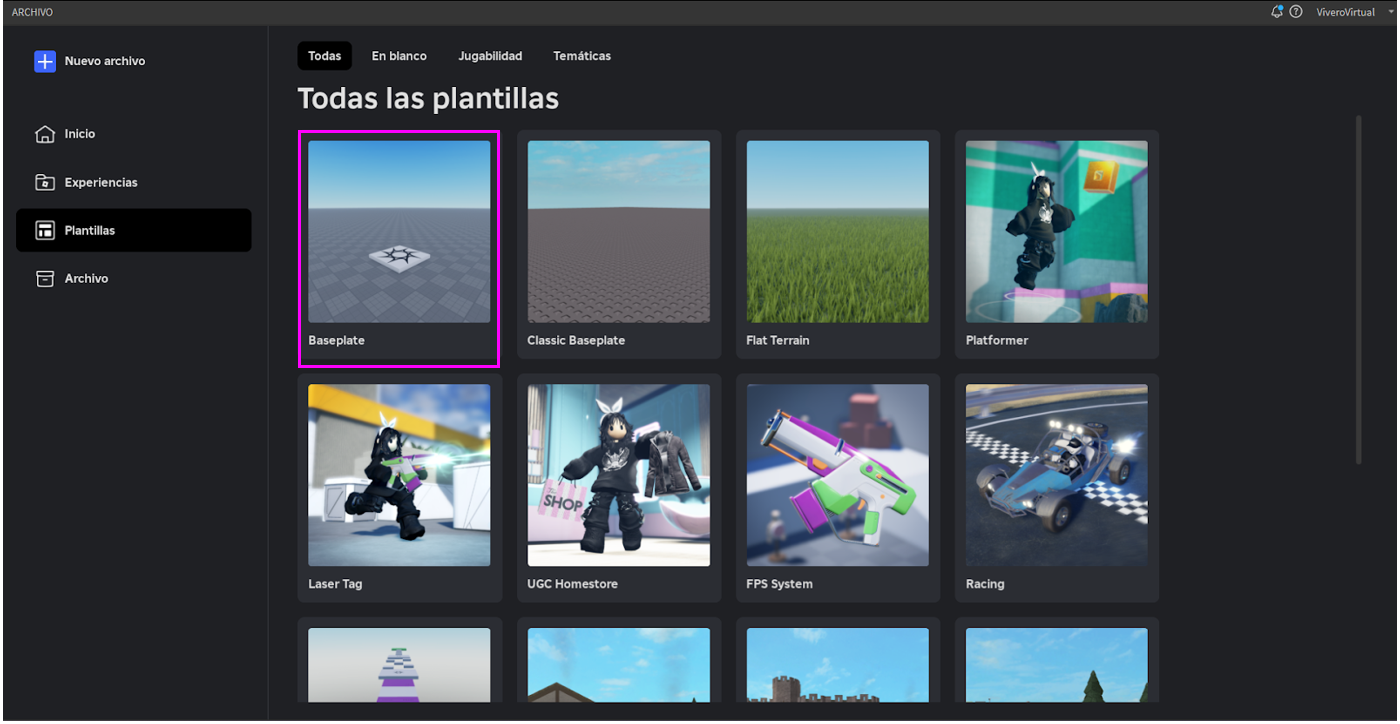Open the ARCHIVO menu

tap(32, 12)
